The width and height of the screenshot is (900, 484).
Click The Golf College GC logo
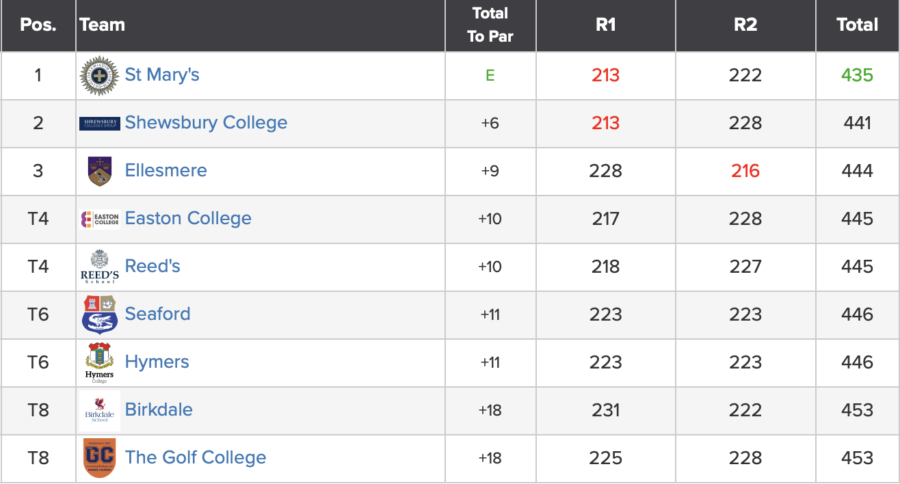pyautogui.click(x=99, y=457)
